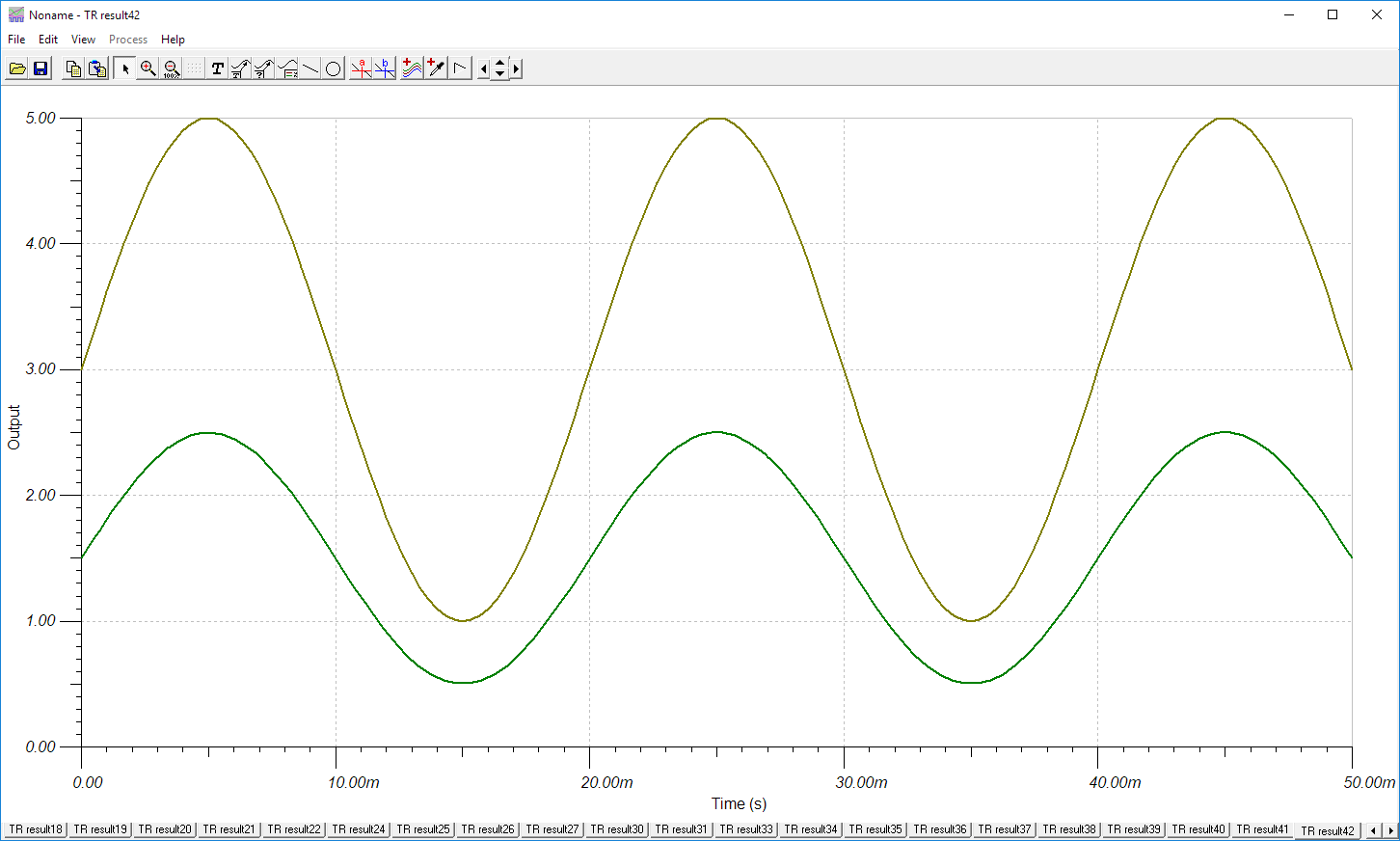Switch to the TR result30 tab
This screenshot has height=841, width=1400.
point(617,829)
